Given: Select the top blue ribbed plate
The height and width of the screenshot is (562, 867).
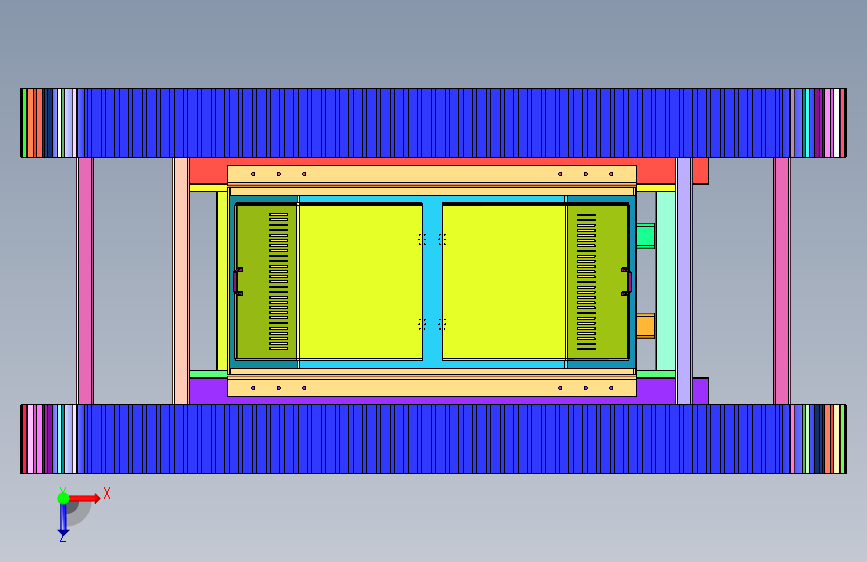Looking at the screenshot, I should [434, 123].
